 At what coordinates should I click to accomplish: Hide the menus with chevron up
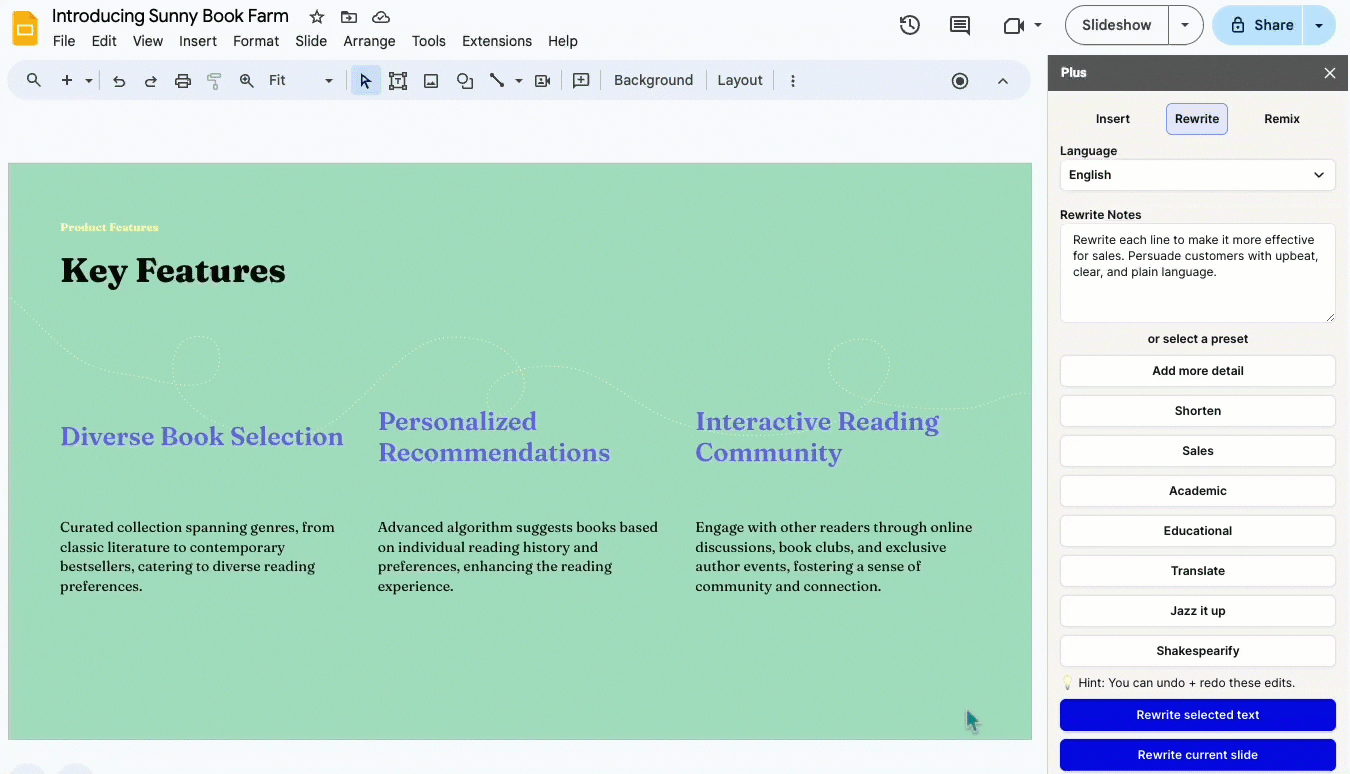click(1003, 81)
